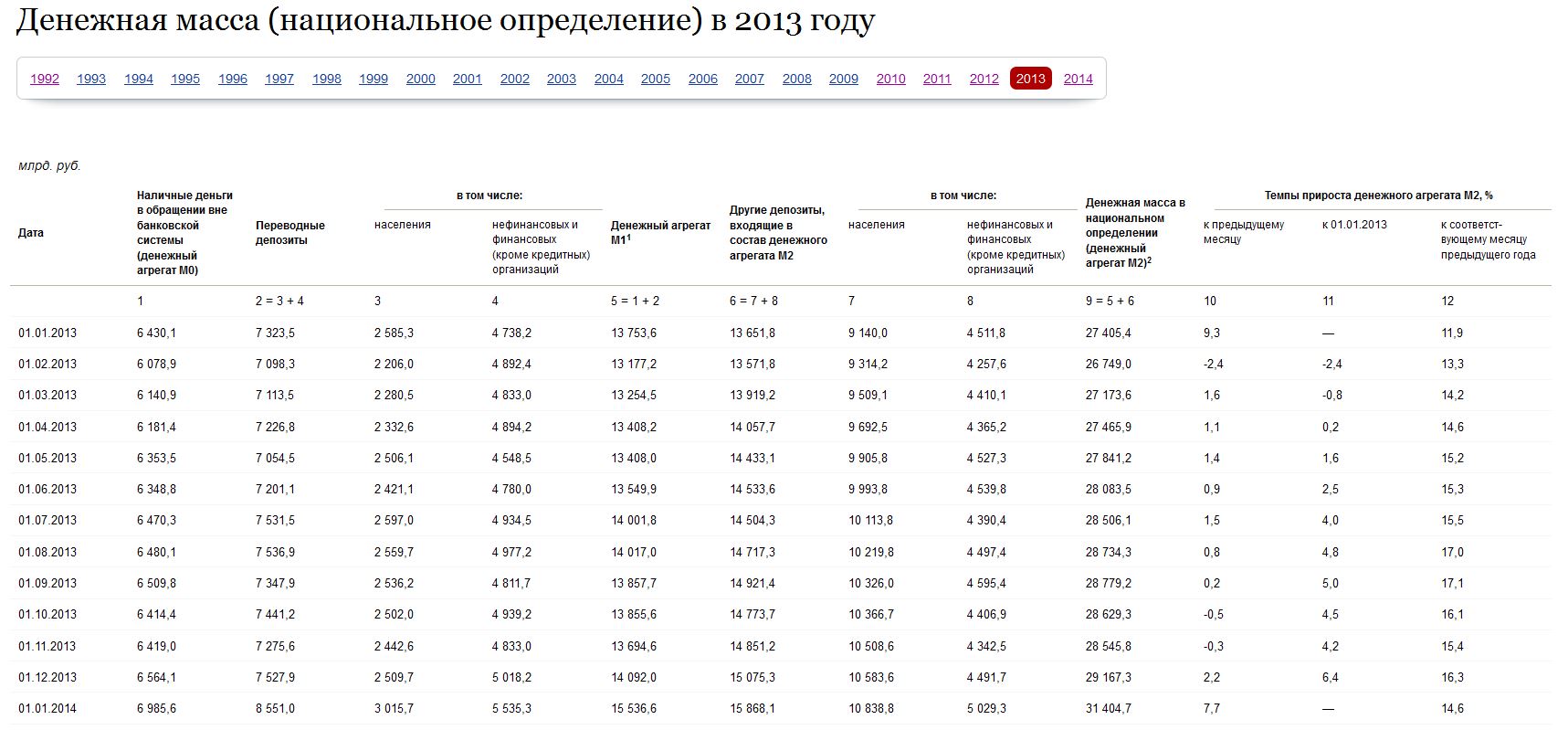Click the yearly growth value 17,1
1568x730 pixels.
click(1452, 583)
